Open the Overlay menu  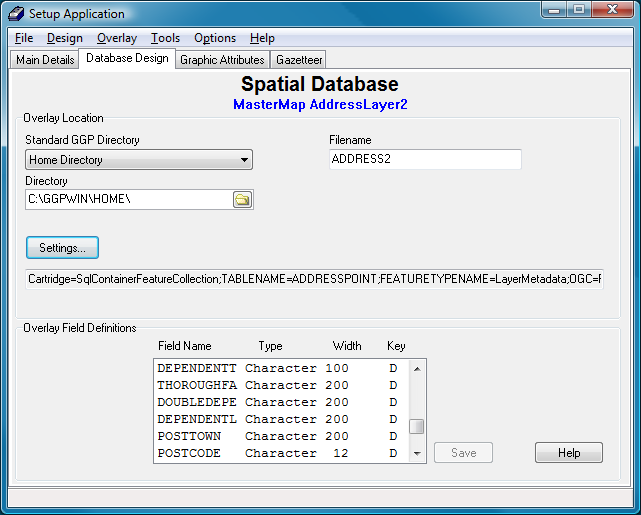tap(117, 38)
